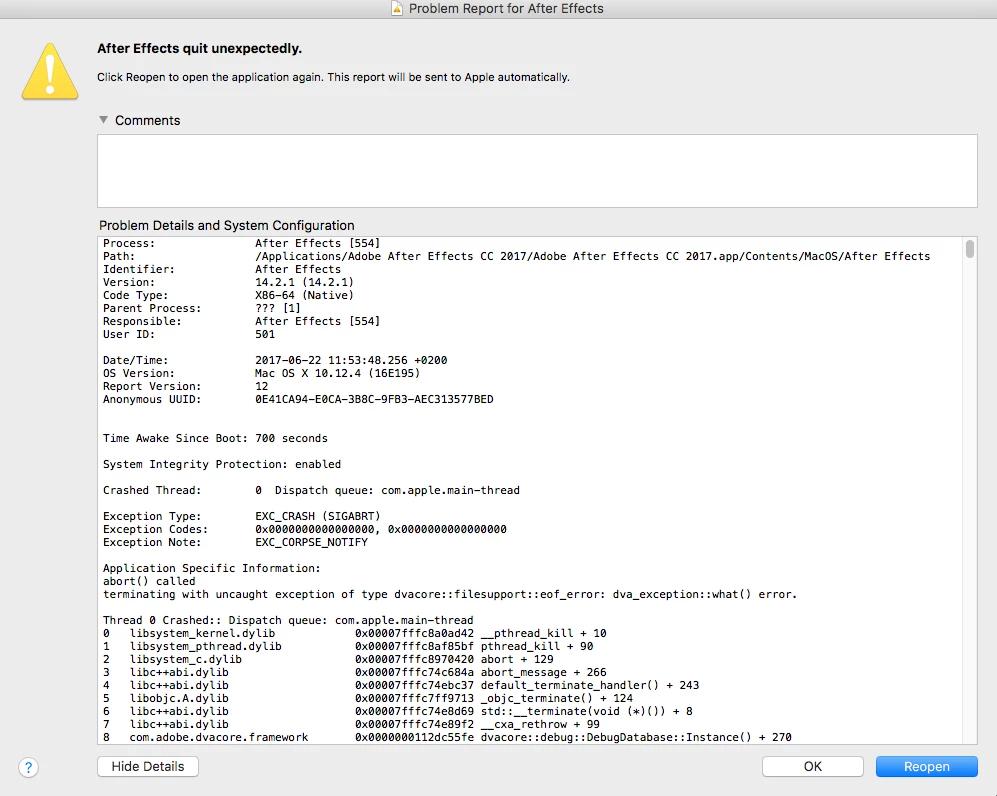This screenshot has height=796, width=997.
Task: Click the "abort_message + 266" stack row
Action: (x=355, y=673)
